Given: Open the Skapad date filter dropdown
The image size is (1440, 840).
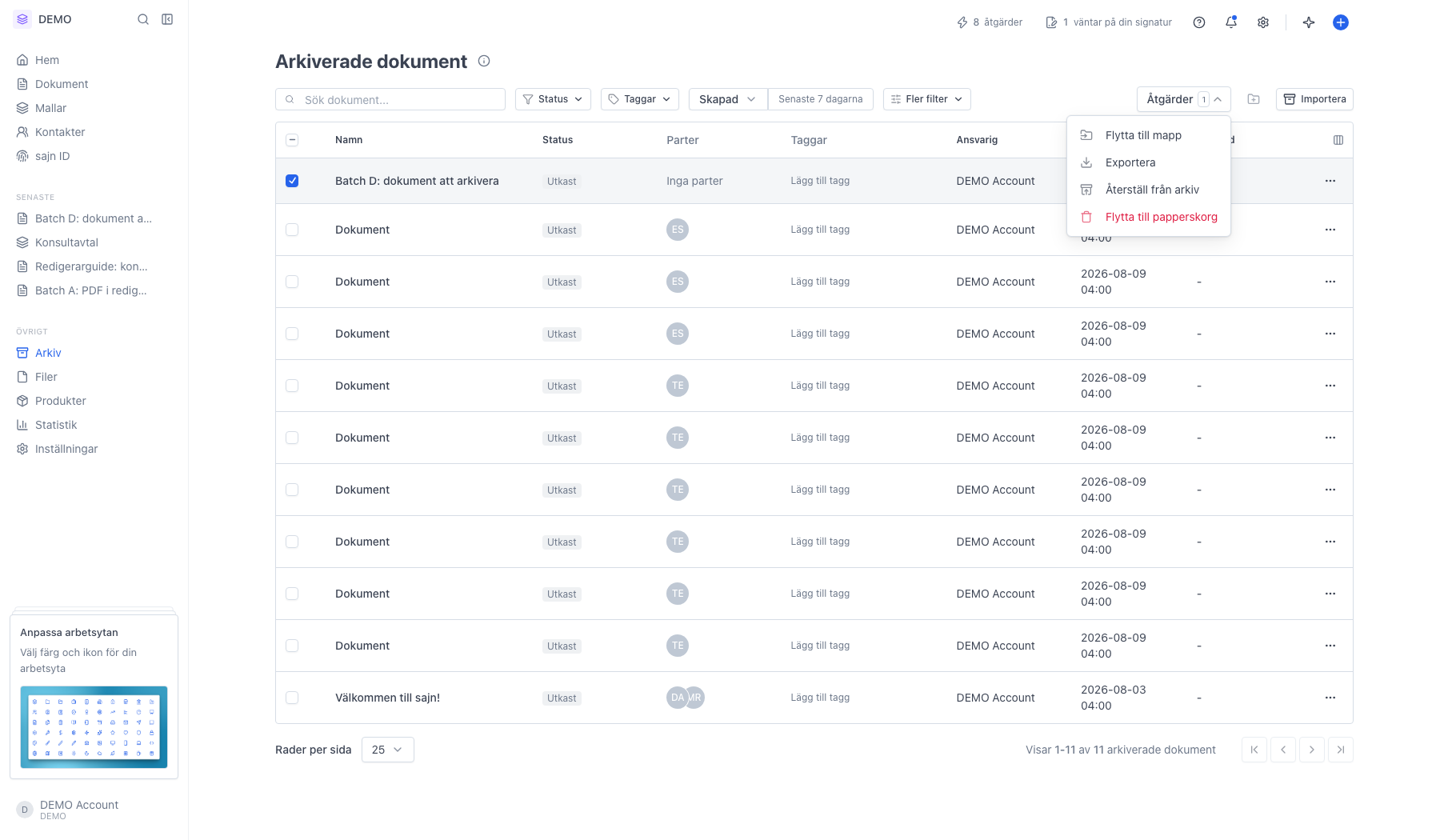Looking at the screenshot, I should click(727, 99).
